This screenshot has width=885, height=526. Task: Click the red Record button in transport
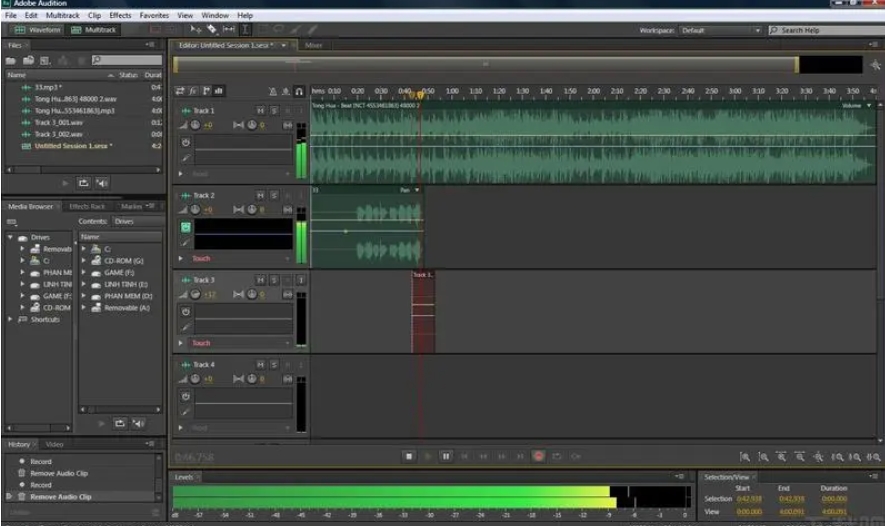tap(538, 456)
